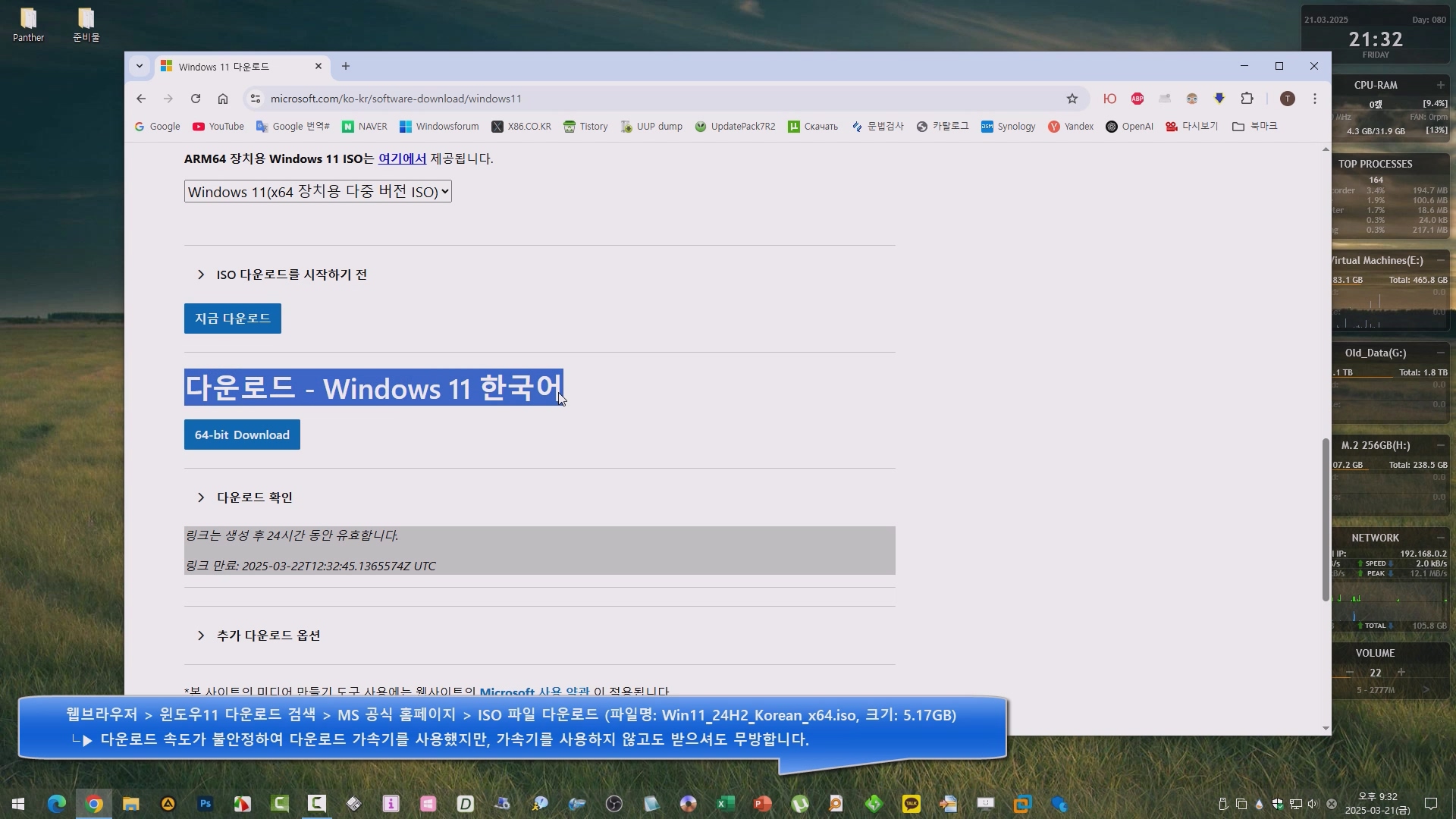Open the Windows Start menu
This screenshot has height=819, width=1456.
click(18, 804)
